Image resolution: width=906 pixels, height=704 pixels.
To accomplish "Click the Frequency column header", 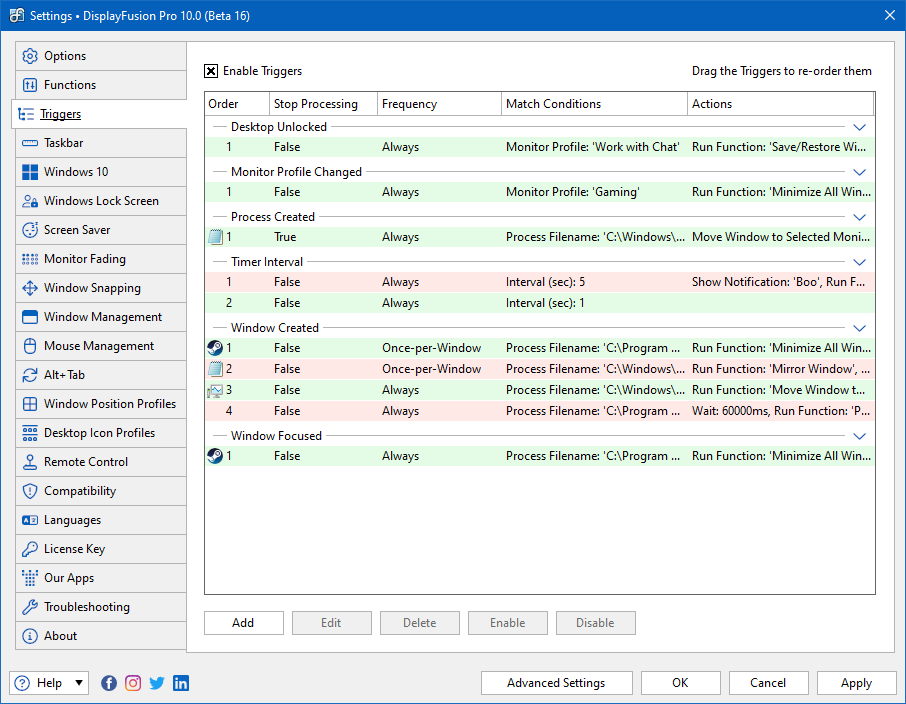I will coord(439,104).
